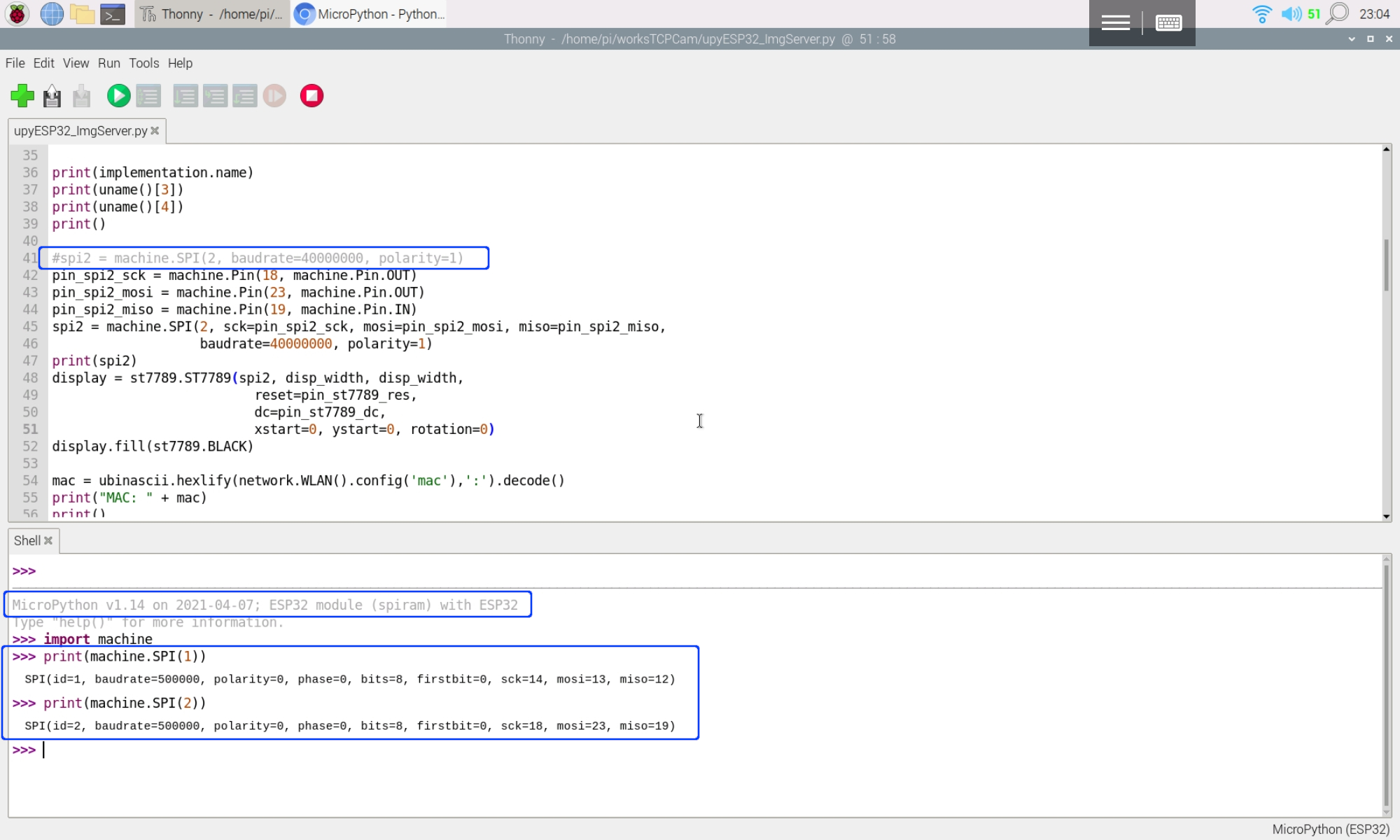This screenshot has width=1400, height=840.
Task: Click the Load file icon
Action: point(52,96)
